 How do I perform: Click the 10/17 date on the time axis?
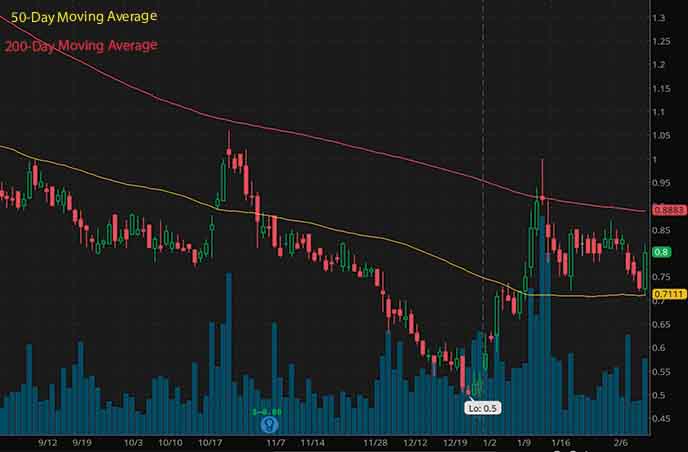pyautogui.click(x=210, y=443)
